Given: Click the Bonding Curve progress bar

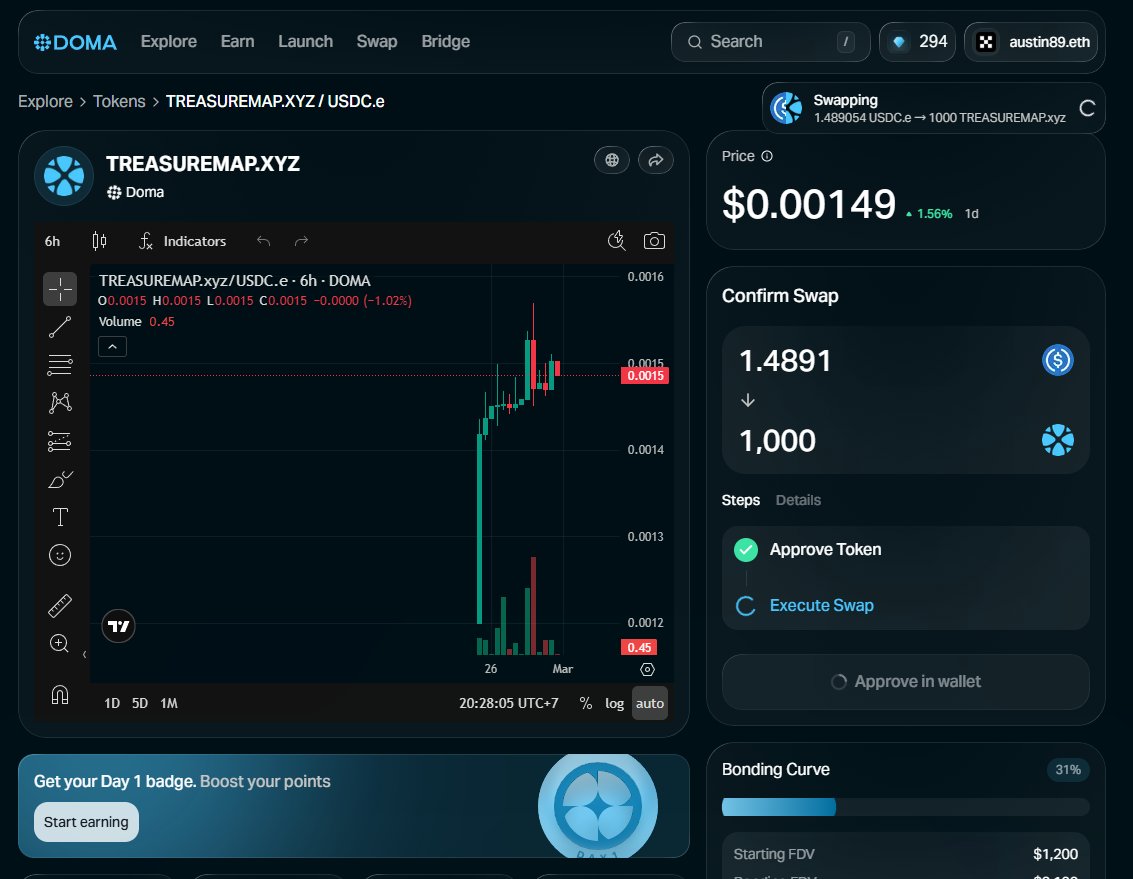Looking at the screenshot, I should [905, 807].
